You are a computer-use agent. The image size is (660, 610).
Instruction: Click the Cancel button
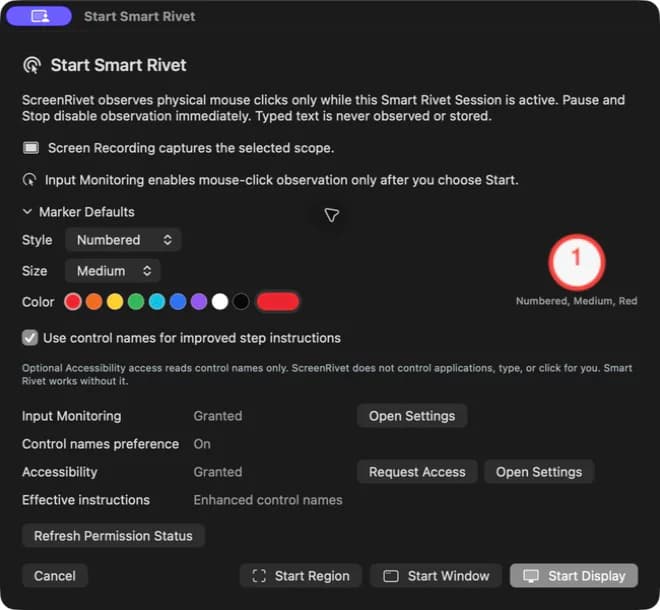[55, 576]
